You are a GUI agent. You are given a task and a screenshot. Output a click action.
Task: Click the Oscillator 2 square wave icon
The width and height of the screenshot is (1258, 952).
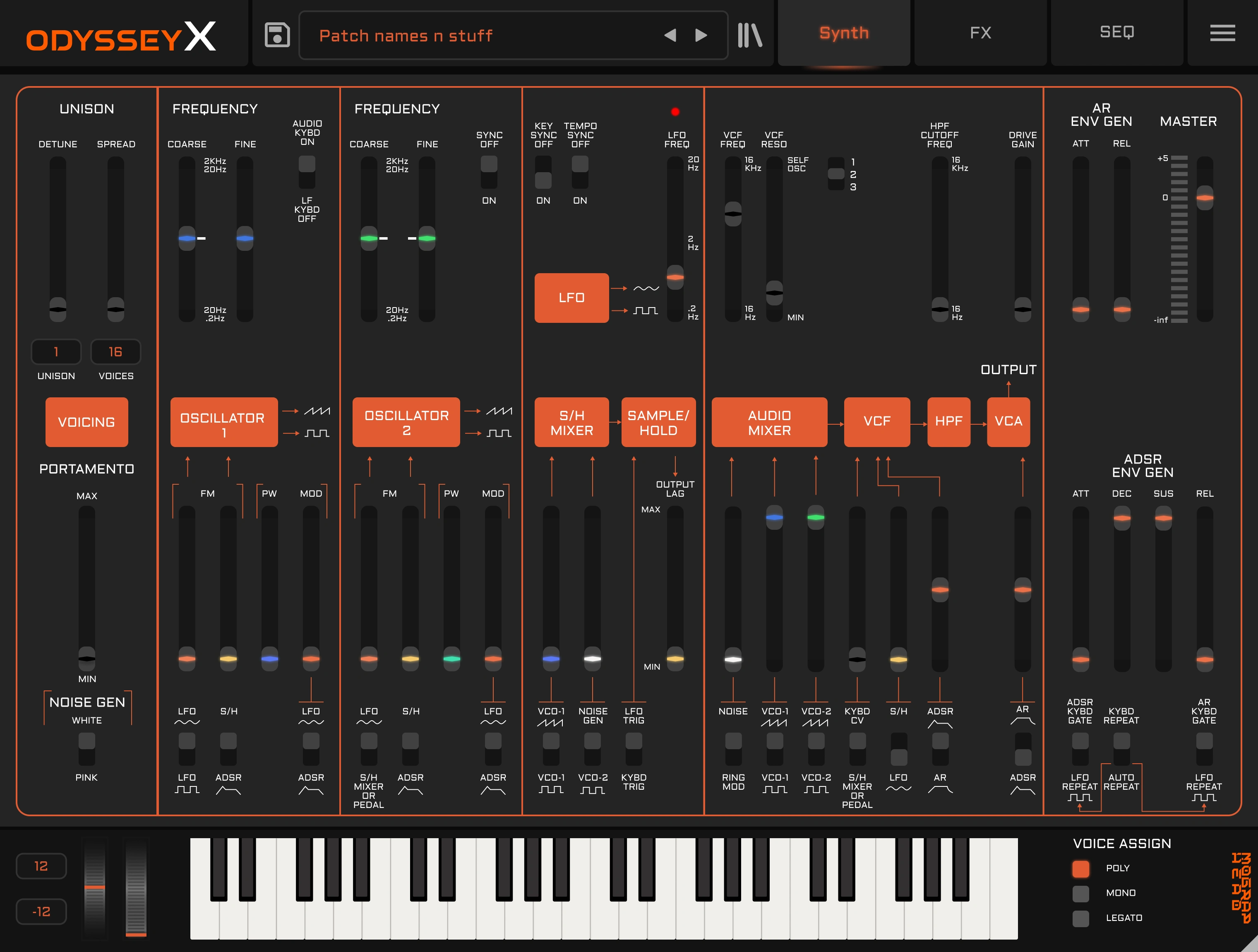(499, 433)
